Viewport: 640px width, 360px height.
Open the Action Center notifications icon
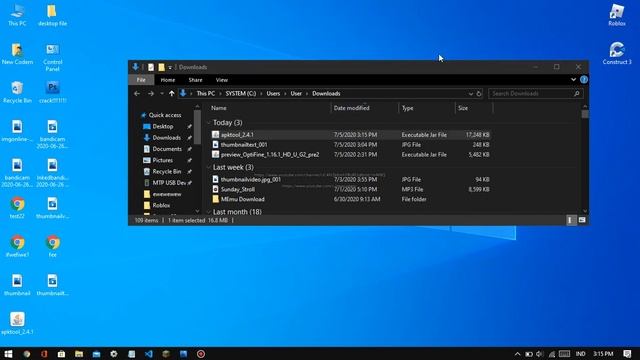click(627, 354)
